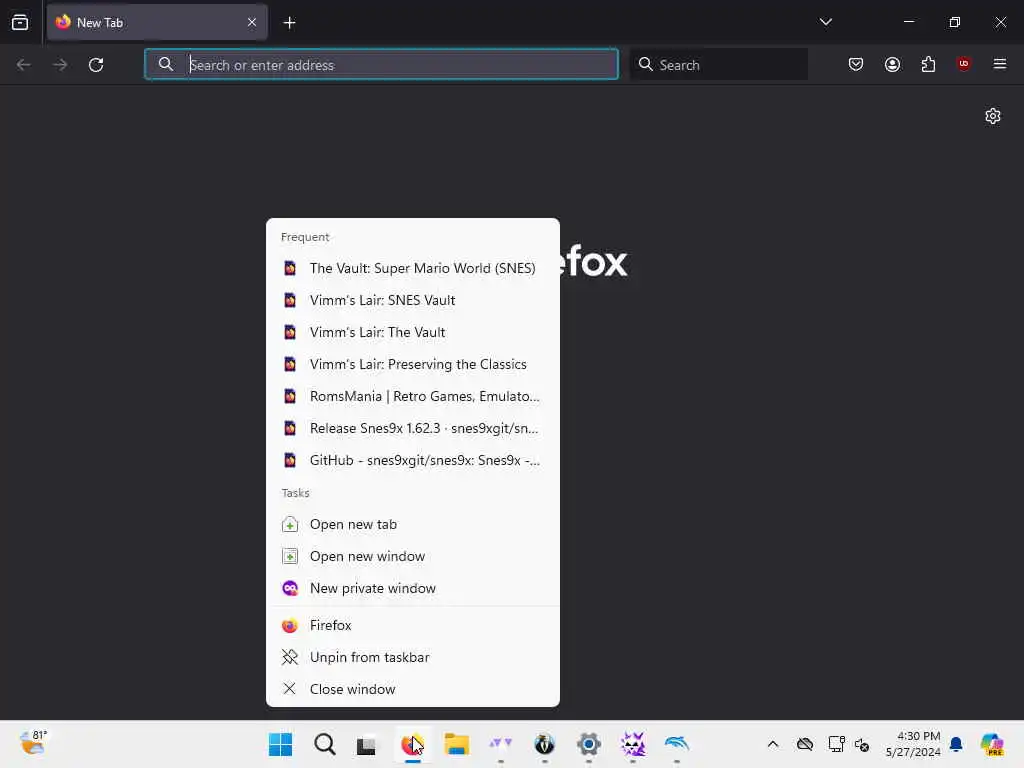The image size is (1024, 768).
Task: Open RomsMania Retro Games entry
Action: click(x=413, y=396)
